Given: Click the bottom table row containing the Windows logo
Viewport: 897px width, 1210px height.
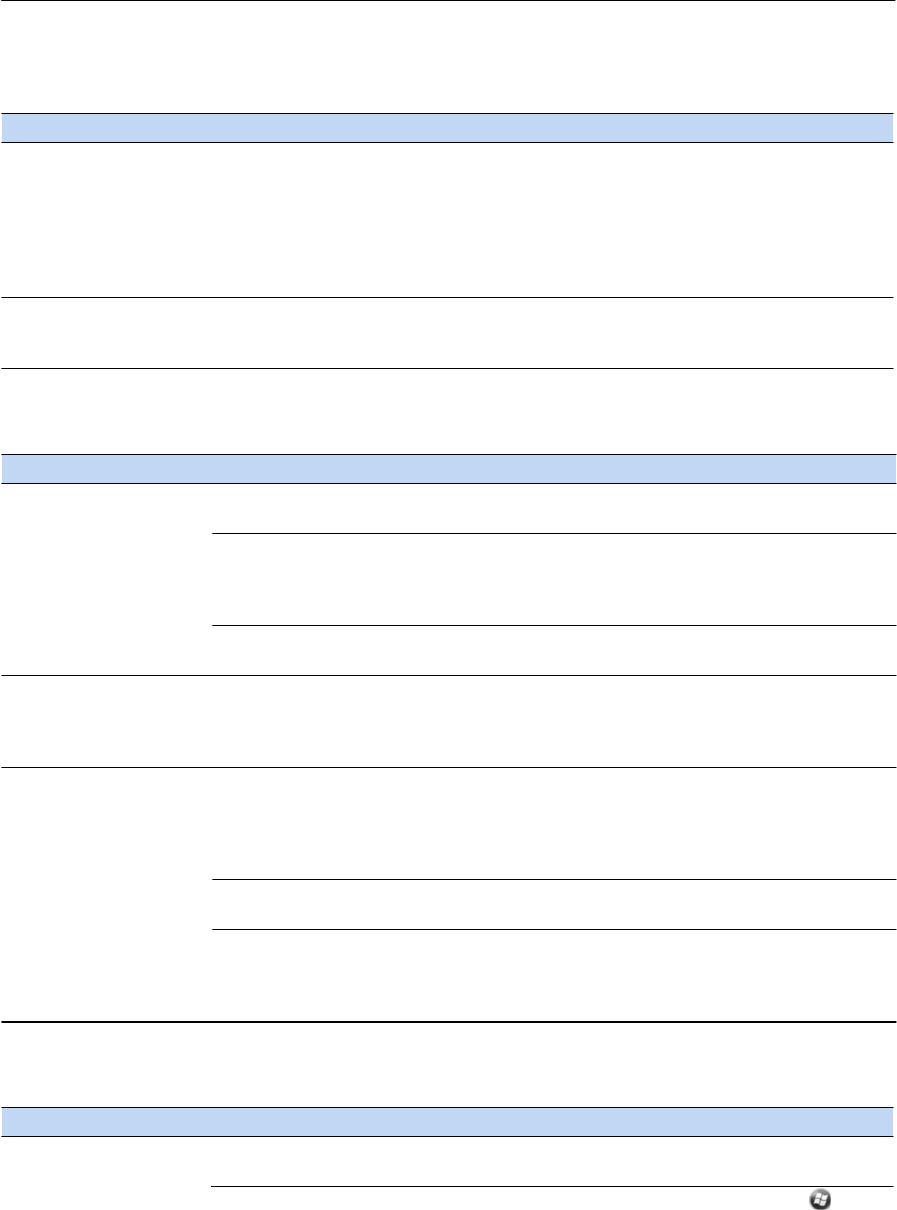Looking at the screenshot, I should 554,1199.
